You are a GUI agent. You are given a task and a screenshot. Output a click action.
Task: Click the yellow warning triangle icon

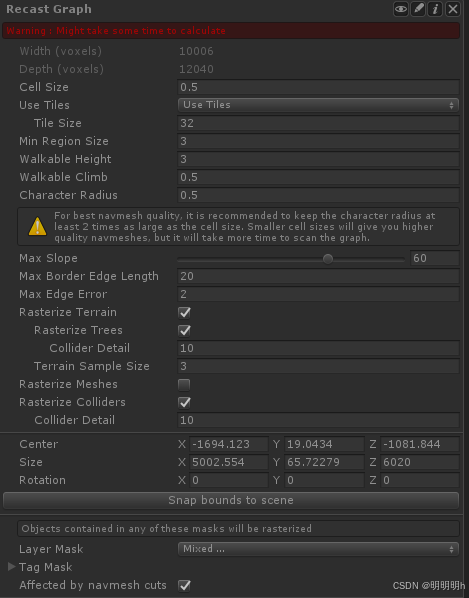coord(37,226)
